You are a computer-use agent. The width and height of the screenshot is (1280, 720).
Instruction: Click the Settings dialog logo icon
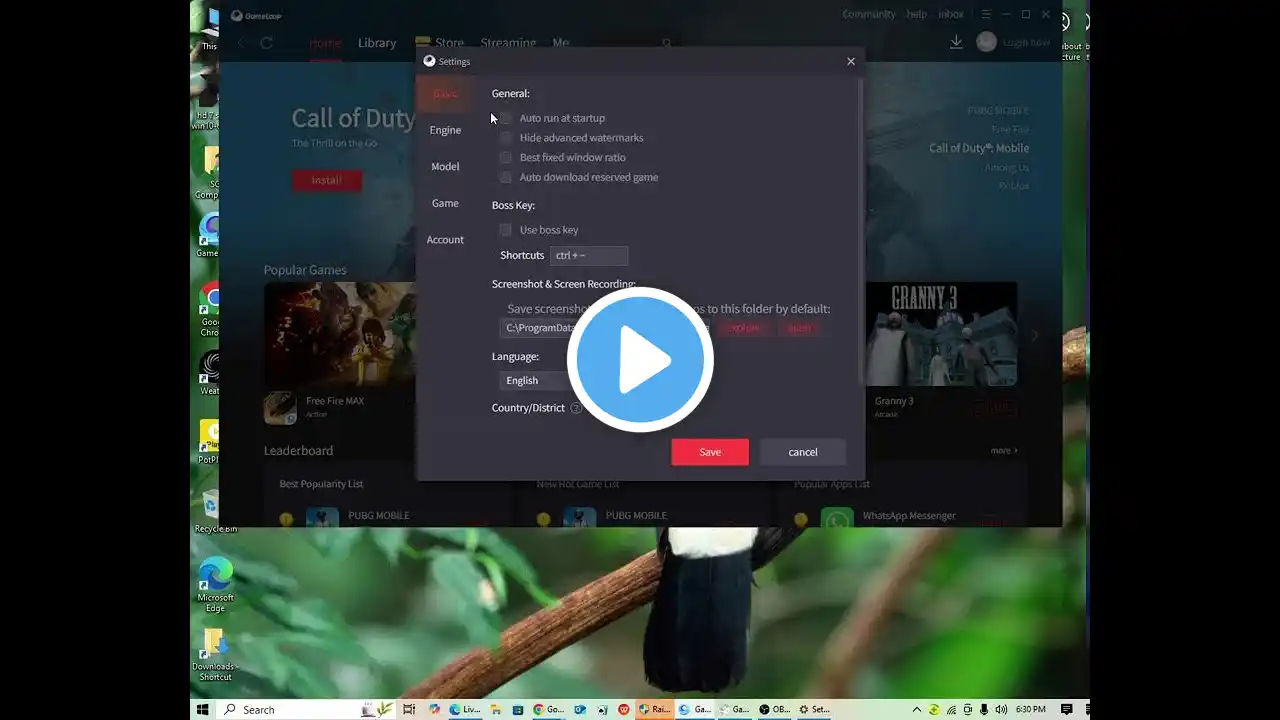pos(430,61)
